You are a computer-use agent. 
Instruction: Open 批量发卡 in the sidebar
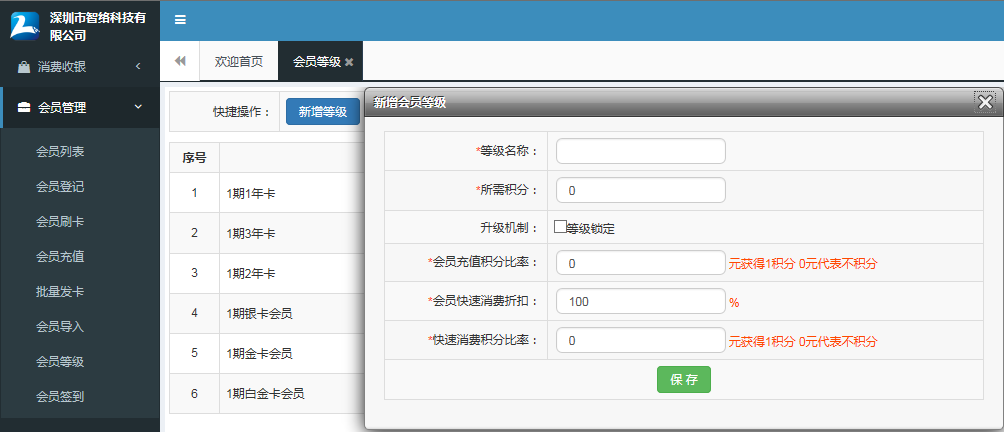(60, 292)
